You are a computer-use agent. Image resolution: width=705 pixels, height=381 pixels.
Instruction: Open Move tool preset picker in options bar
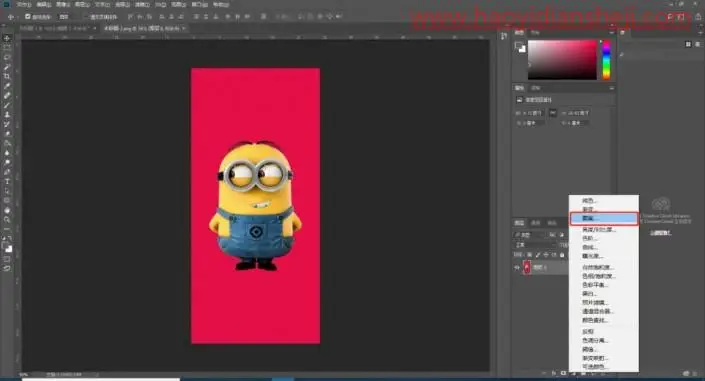tap(12, 17)
